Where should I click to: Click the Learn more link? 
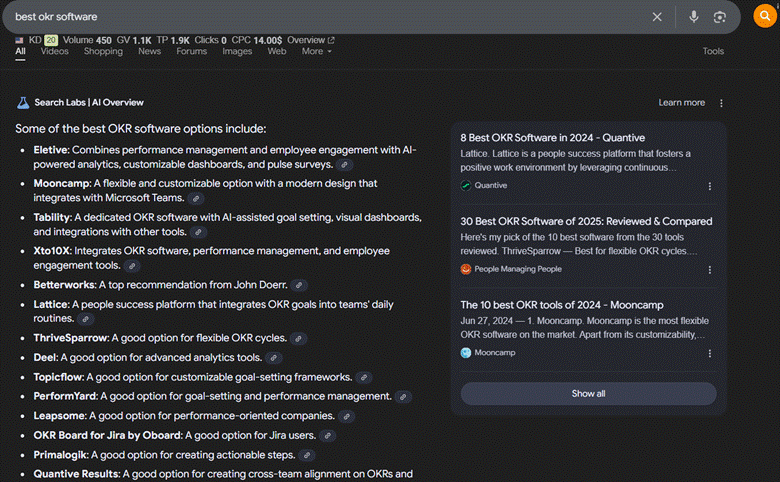click(682, 102)
